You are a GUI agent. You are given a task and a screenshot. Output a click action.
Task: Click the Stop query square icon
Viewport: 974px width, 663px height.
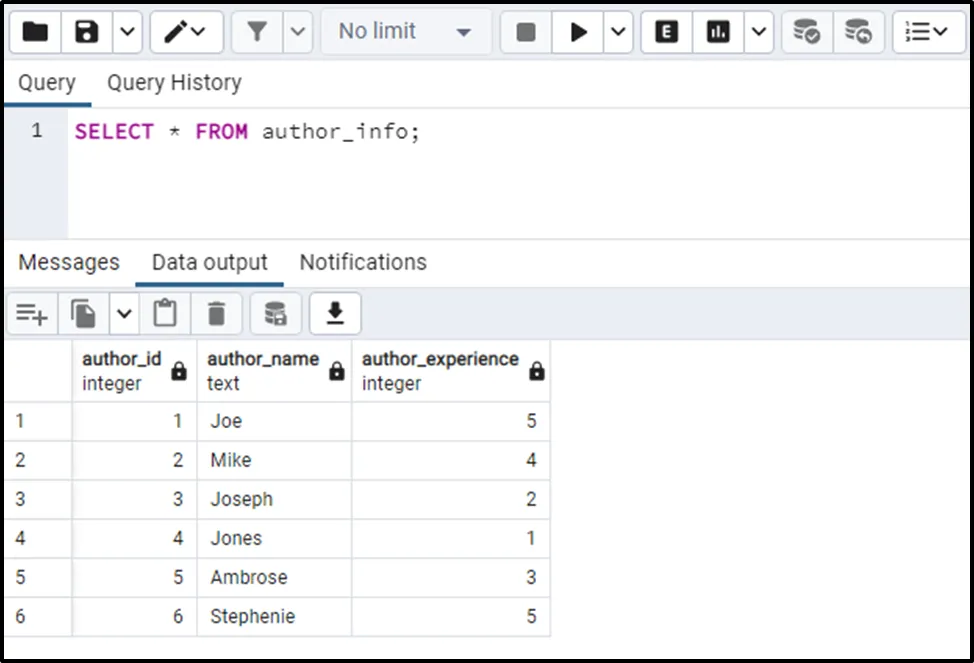point(526,32)
